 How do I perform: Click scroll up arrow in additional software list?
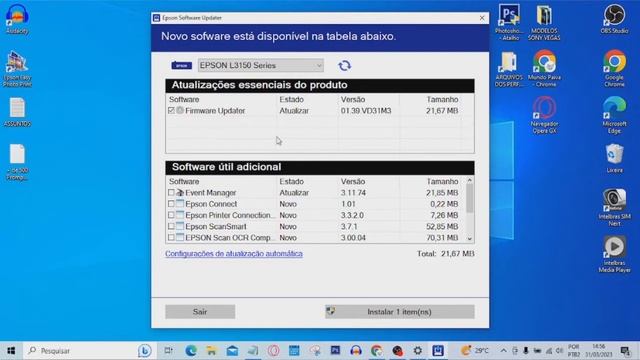click(470, 180)
